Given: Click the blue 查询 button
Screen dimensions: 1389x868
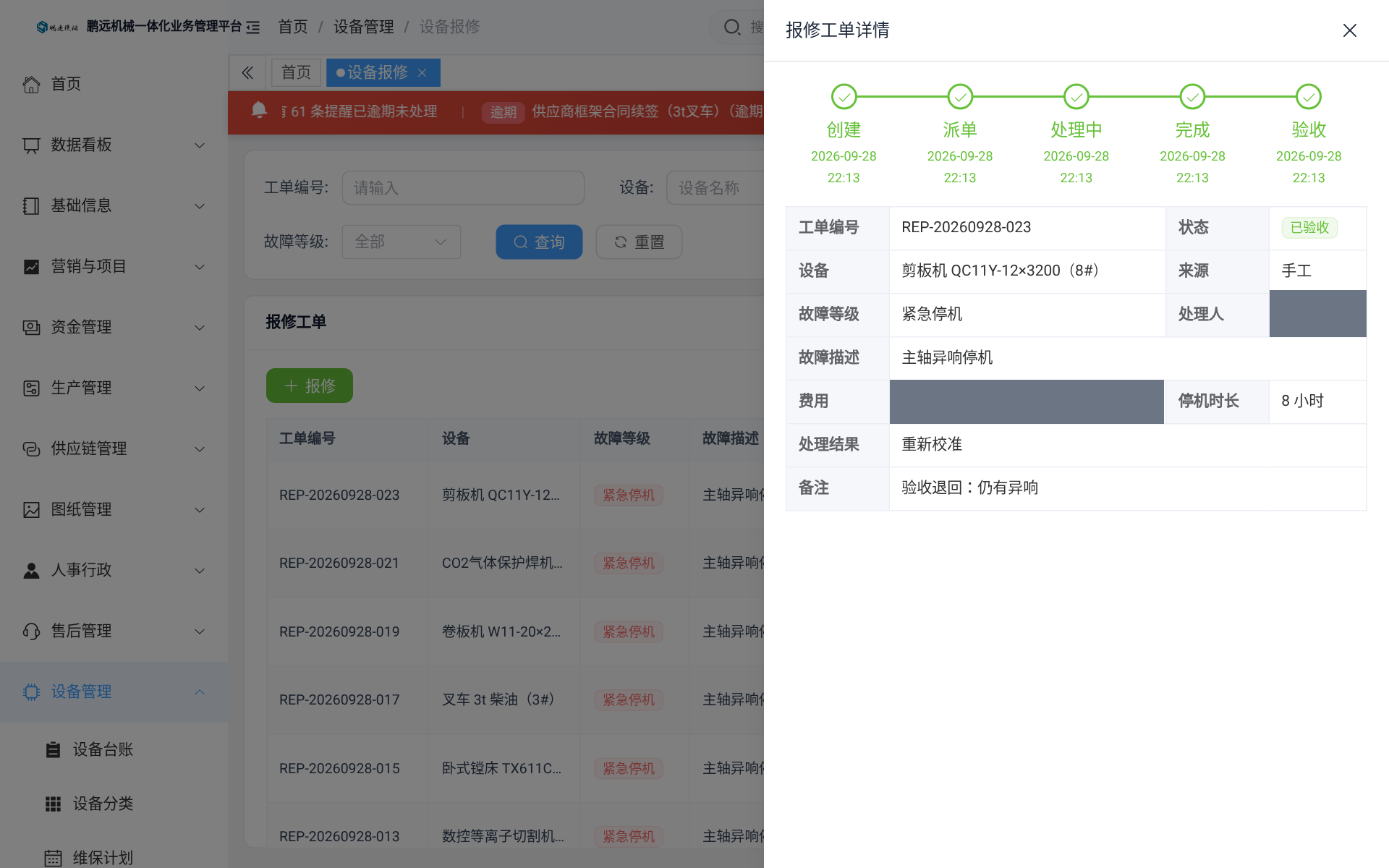Looking at the screenshot, I should [x=539, y=242].
